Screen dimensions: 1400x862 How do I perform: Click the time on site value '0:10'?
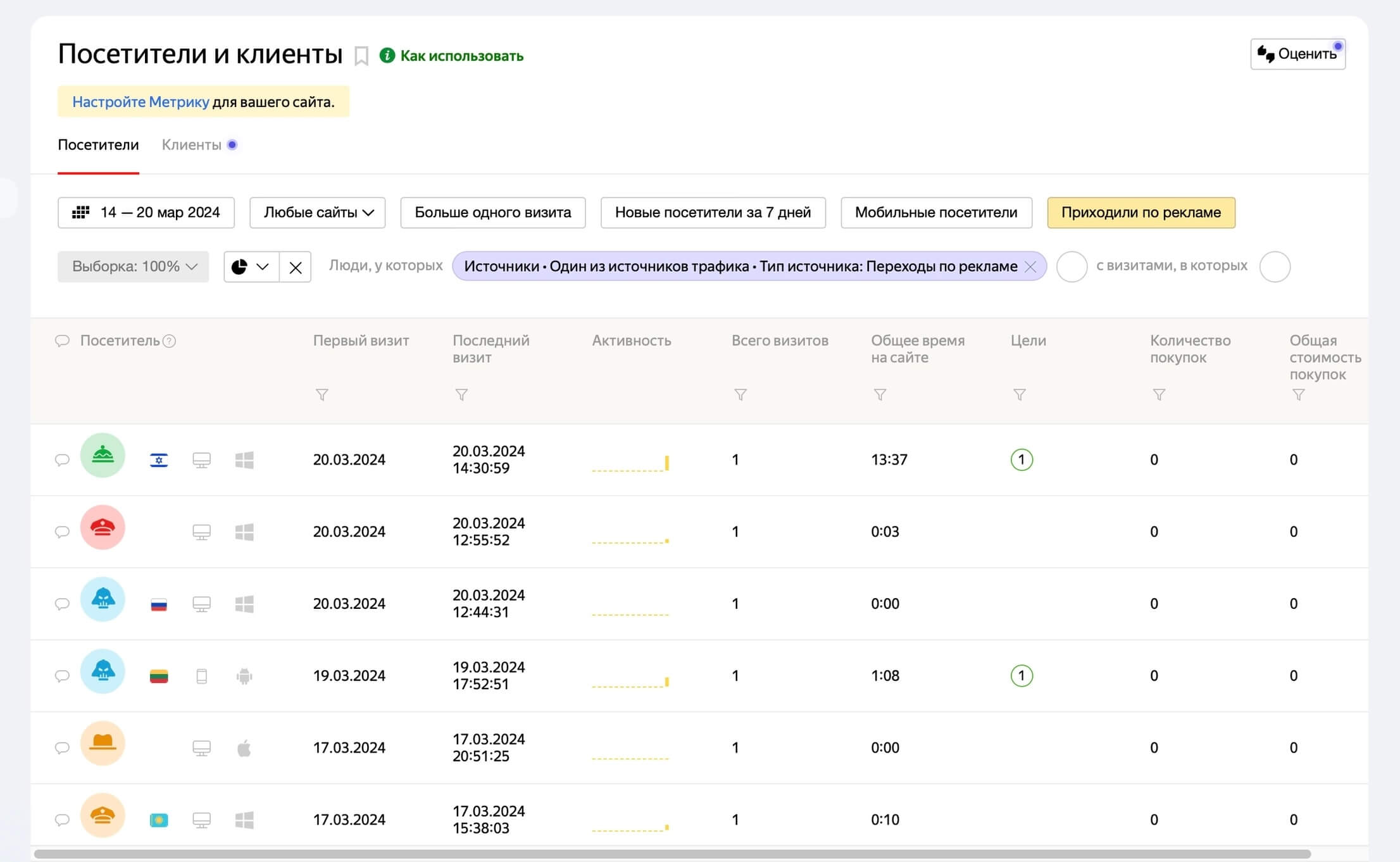pos(885,820)
